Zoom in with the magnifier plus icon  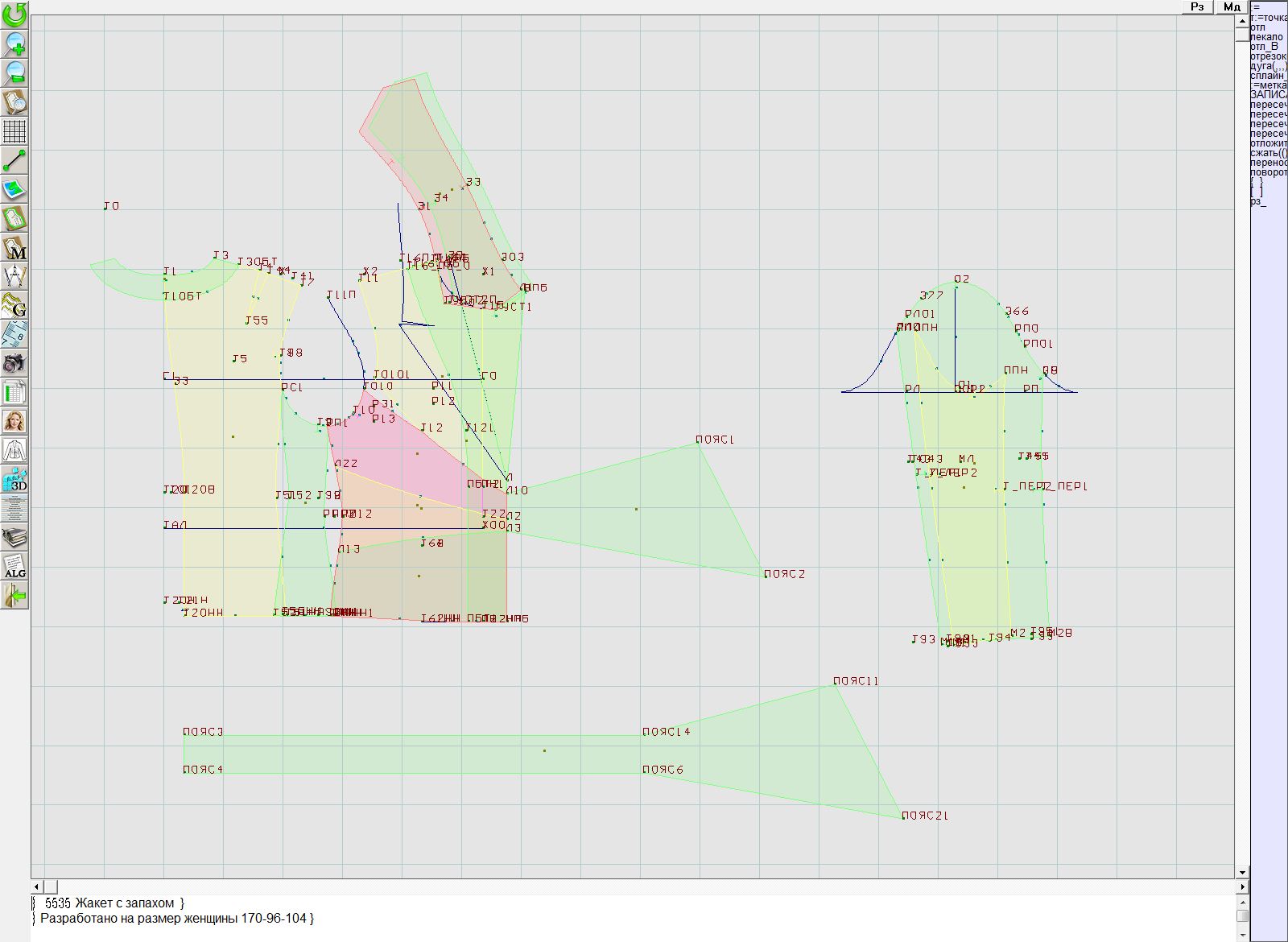point(14,43)
